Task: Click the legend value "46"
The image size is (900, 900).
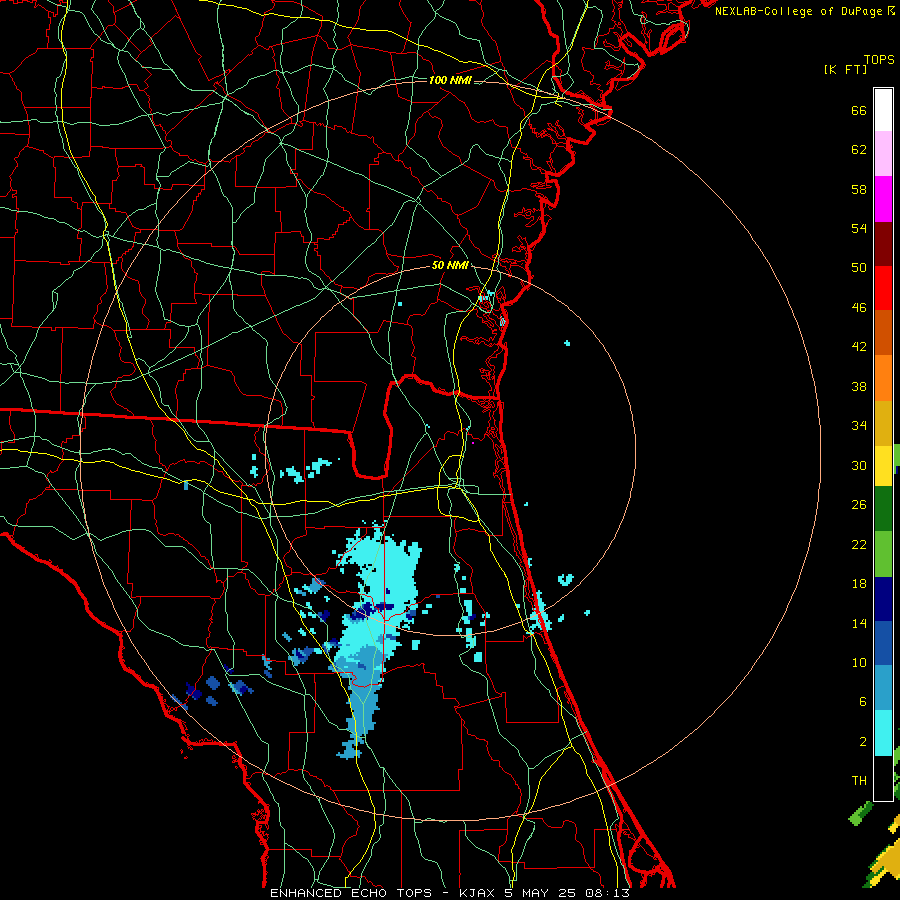Action: [x=859, y=308]
